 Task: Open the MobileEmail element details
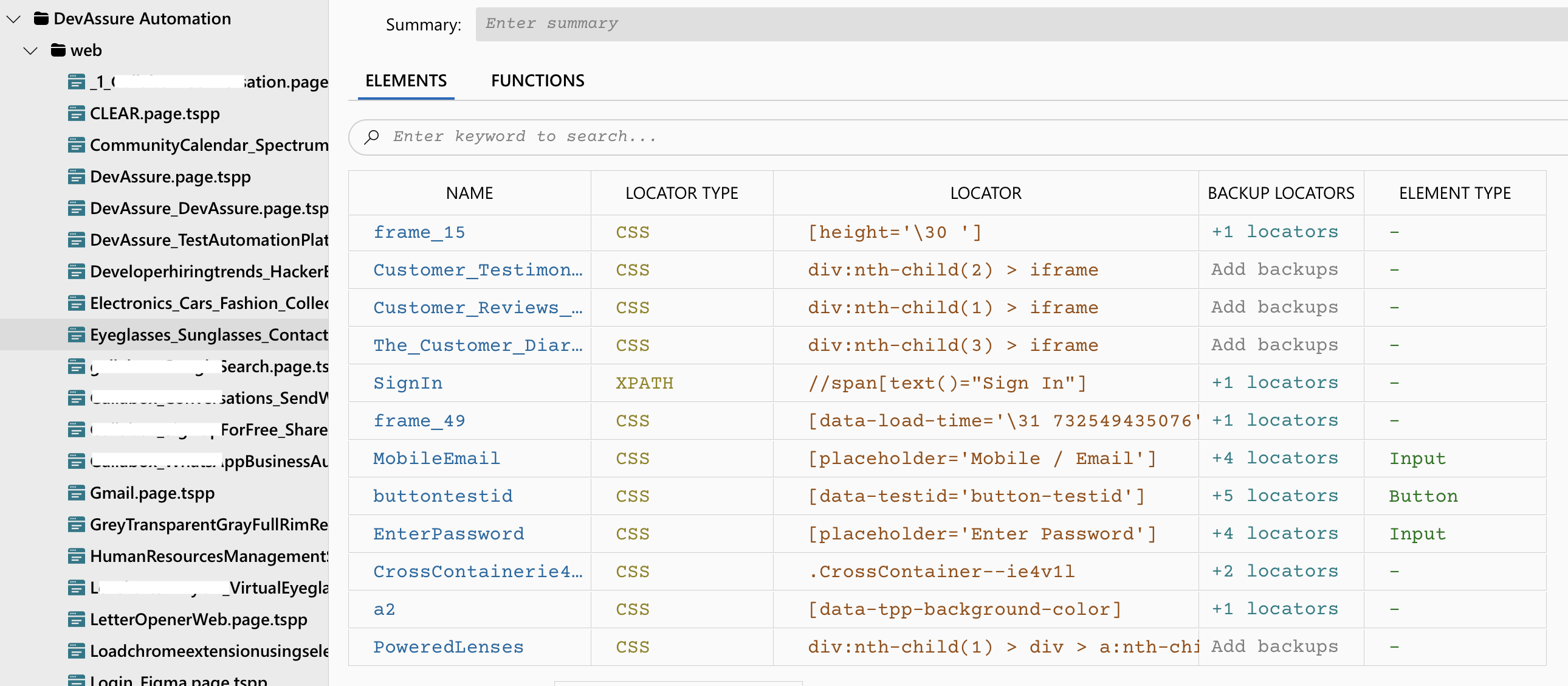tap(436, 458)
